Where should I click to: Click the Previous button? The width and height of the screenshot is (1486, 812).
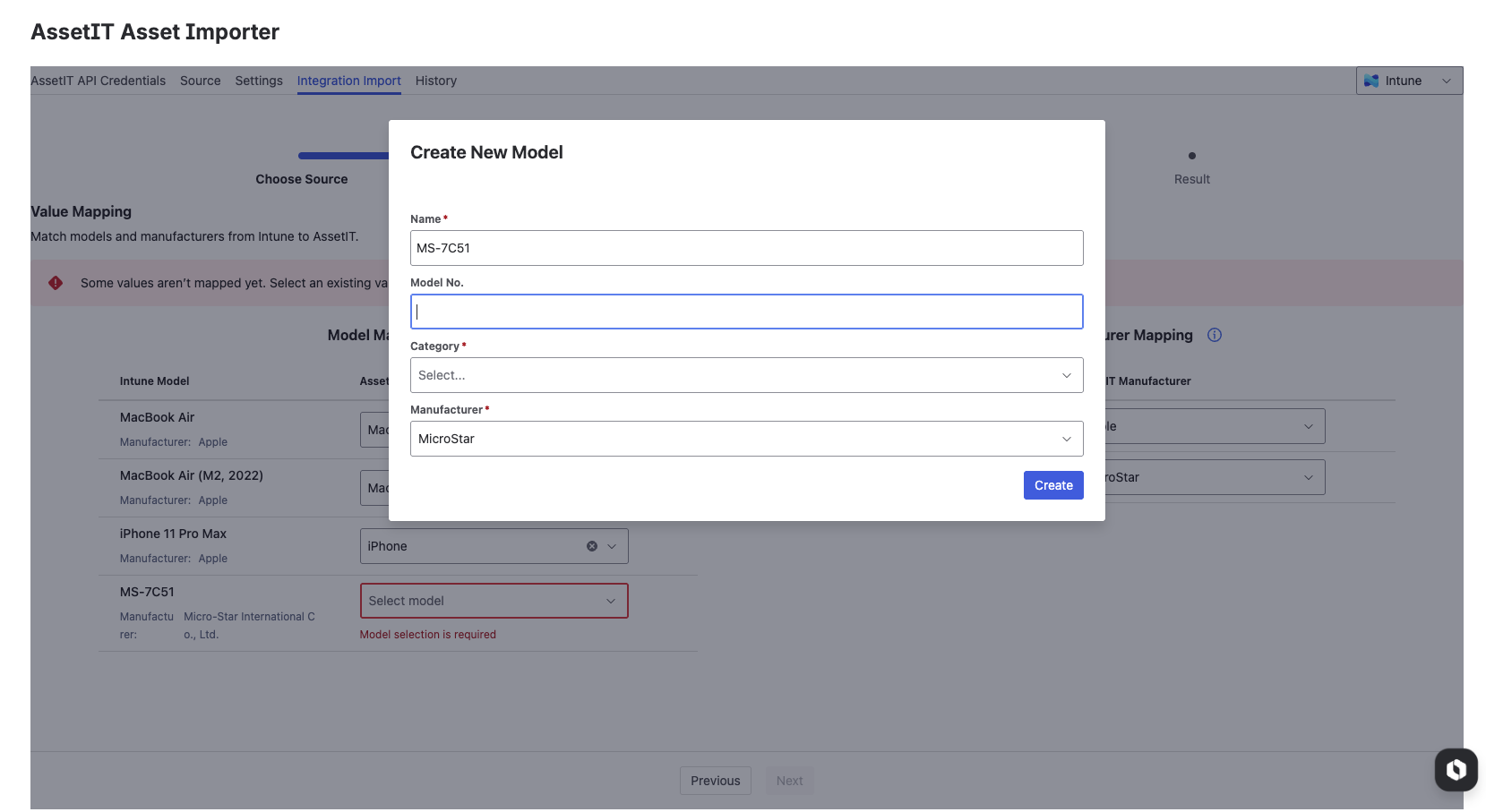click(715, 781)
